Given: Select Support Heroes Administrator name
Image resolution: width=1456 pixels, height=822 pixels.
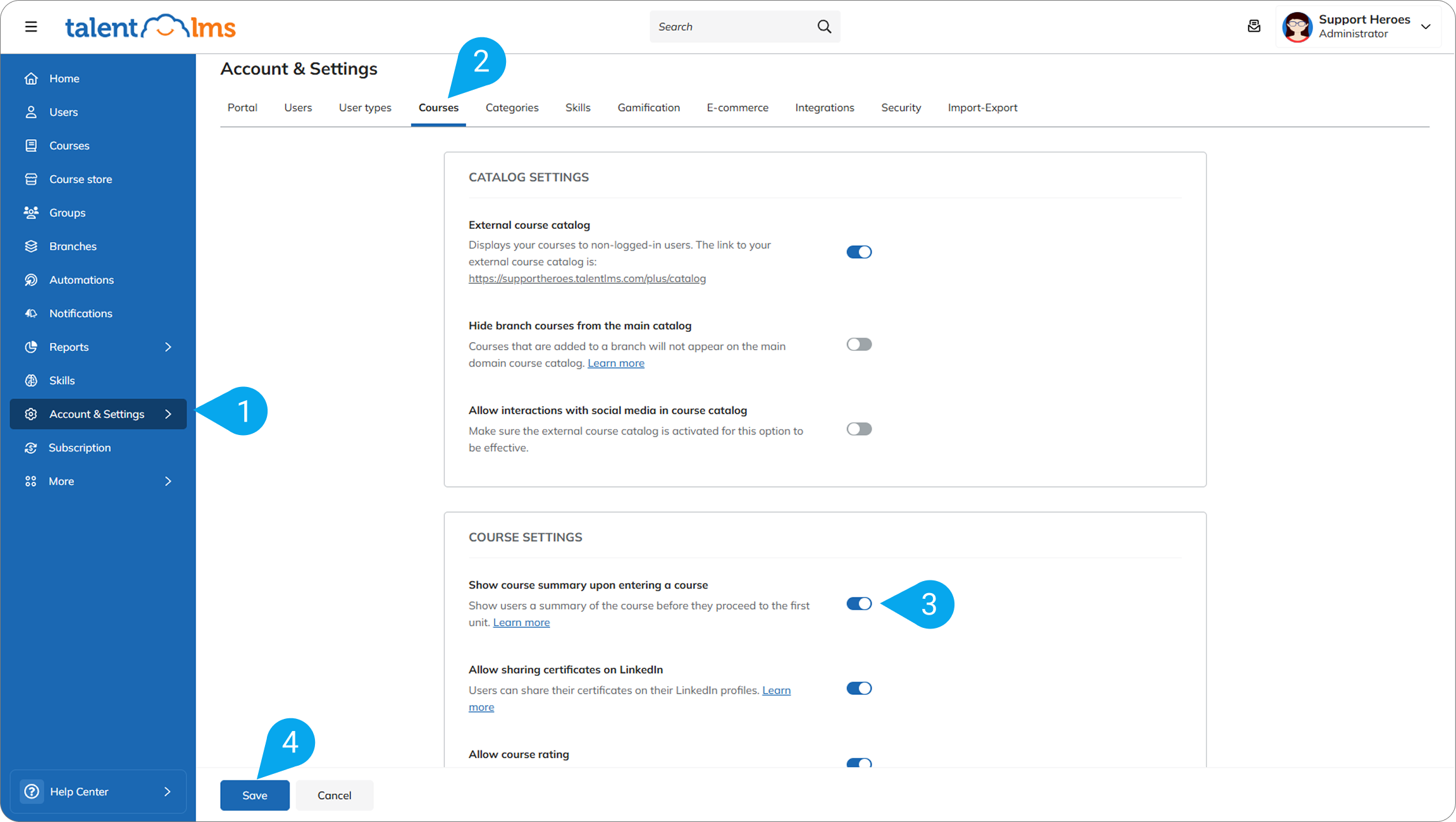Looking at the screenshot, I should pos(1364,27).
